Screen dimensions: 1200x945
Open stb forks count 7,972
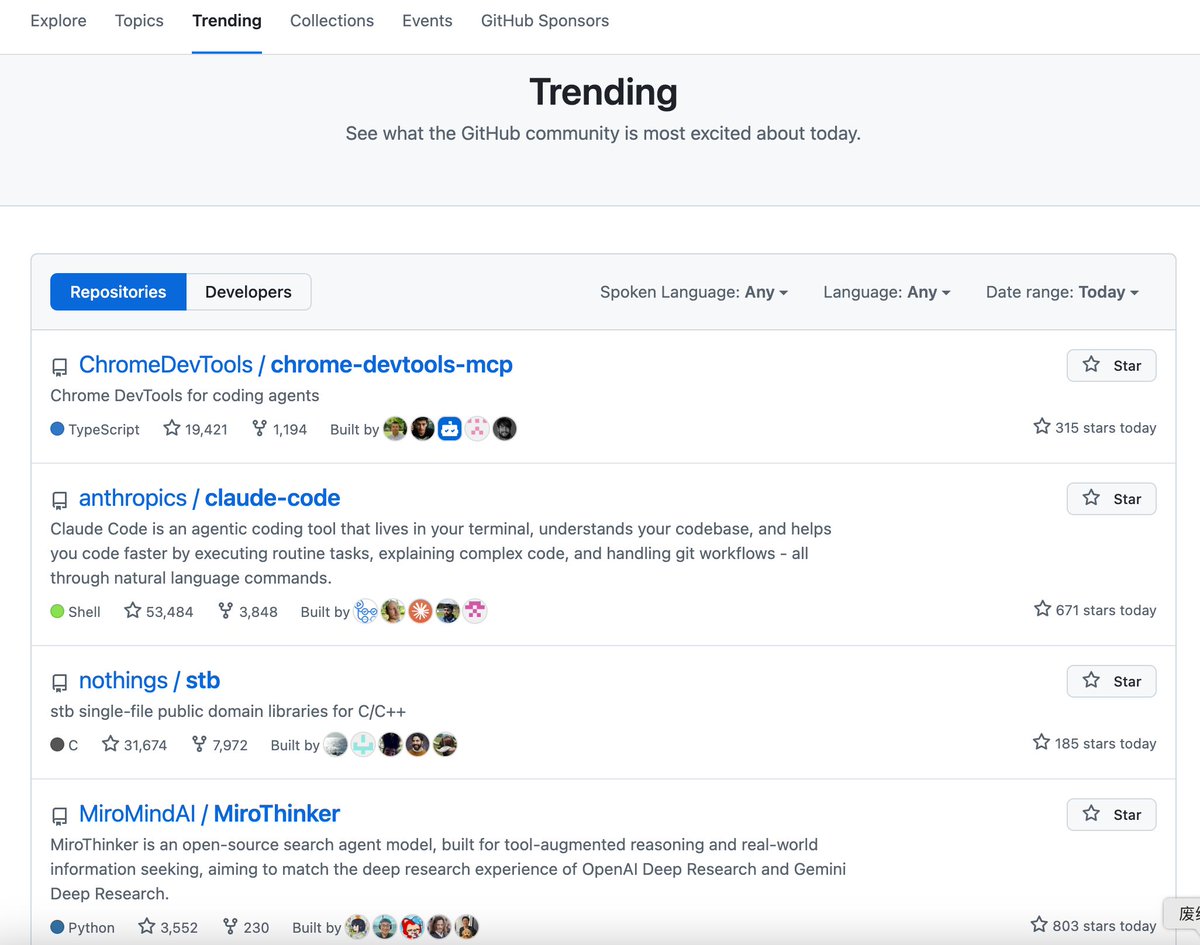219,745
